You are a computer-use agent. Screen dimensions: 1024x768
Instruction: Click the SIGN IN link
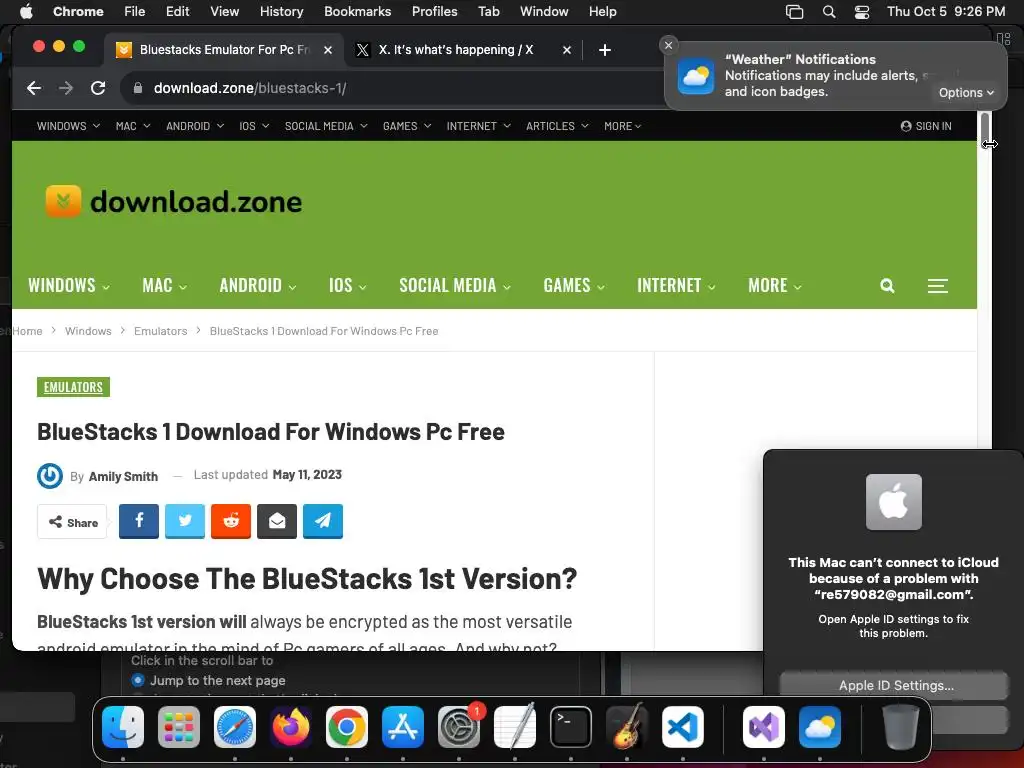tap(926, 126)
